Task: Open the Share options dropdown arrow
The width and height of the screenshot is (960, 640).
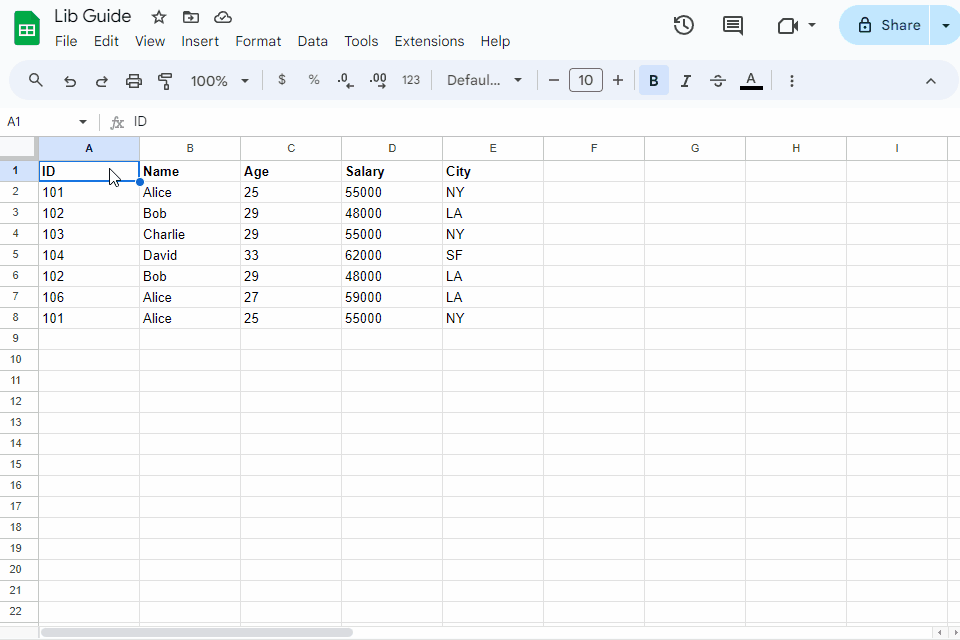Action: (945, 25)
